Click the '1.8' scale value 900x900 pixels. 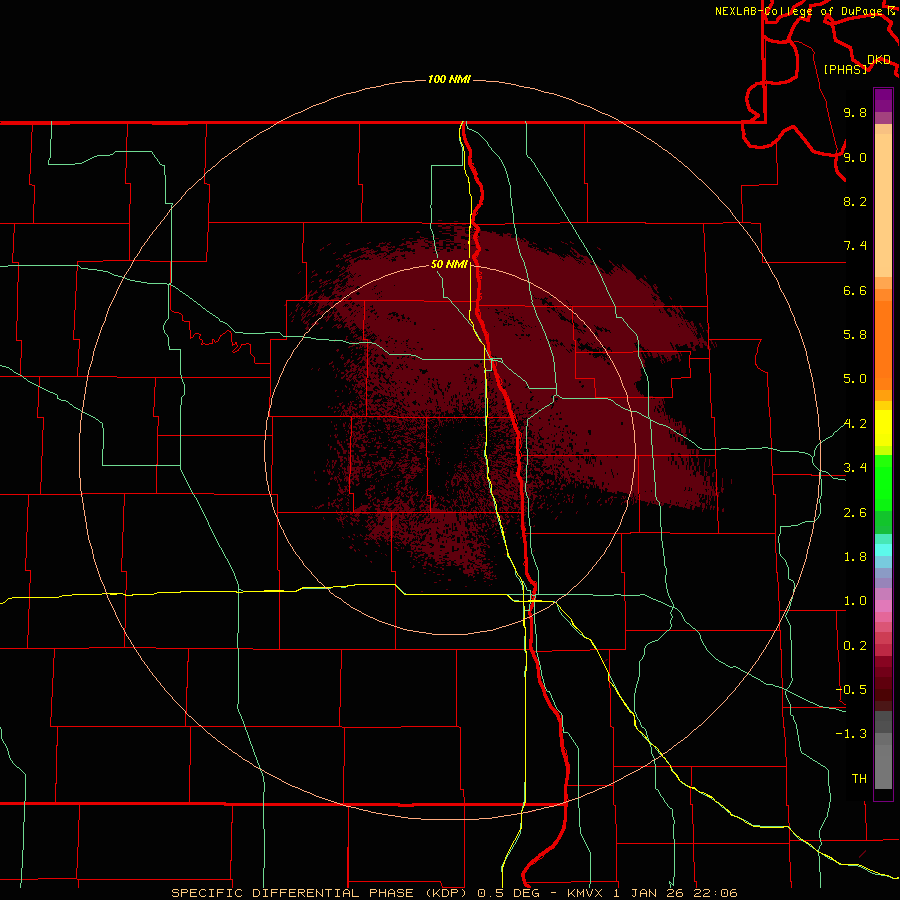pyautogui.click(x=855, y=557)
